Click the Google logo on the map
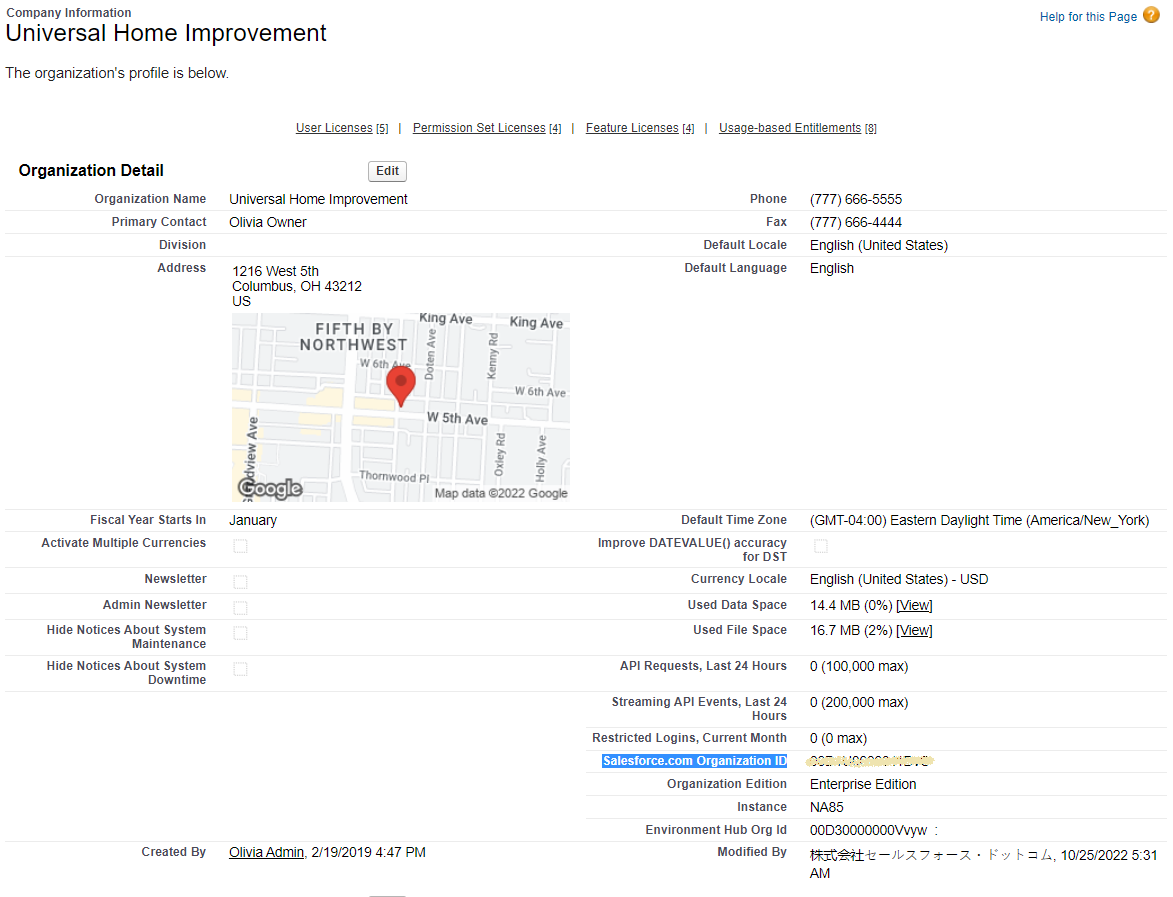 270,489
